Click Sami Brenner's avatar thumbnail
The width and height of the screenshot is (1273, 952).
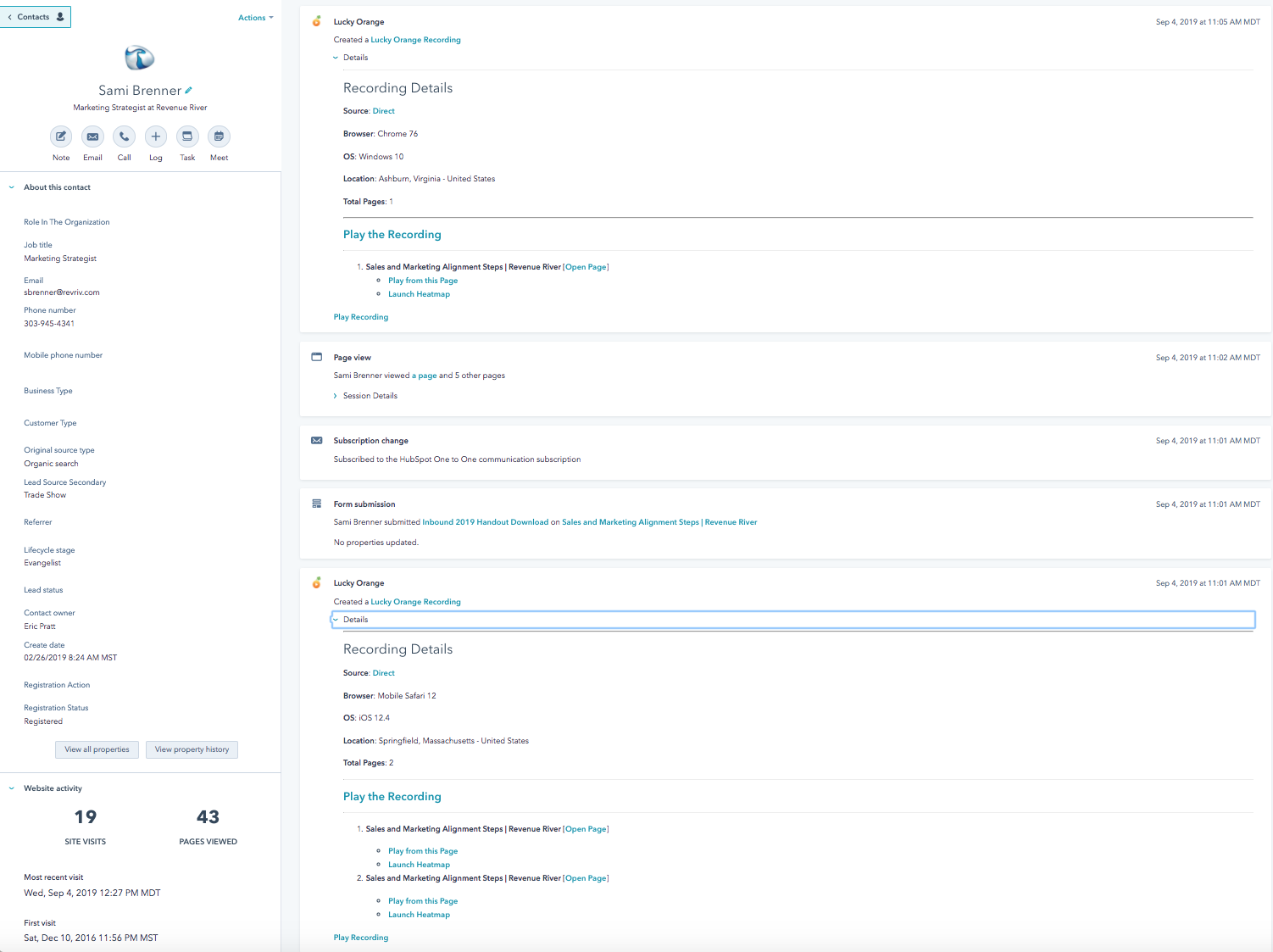[139, 58]
